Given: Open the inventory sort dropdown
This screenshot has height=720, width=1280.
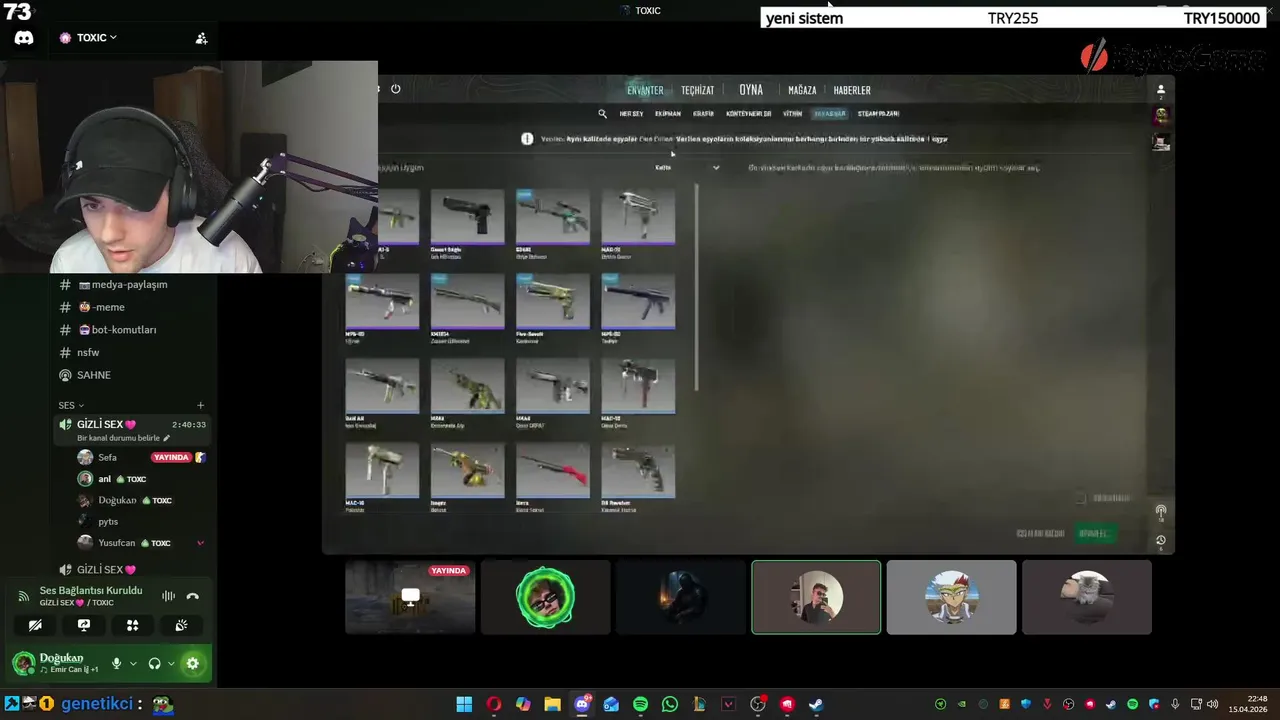Looking at the screenshot, I should click(x=687, y=167).
